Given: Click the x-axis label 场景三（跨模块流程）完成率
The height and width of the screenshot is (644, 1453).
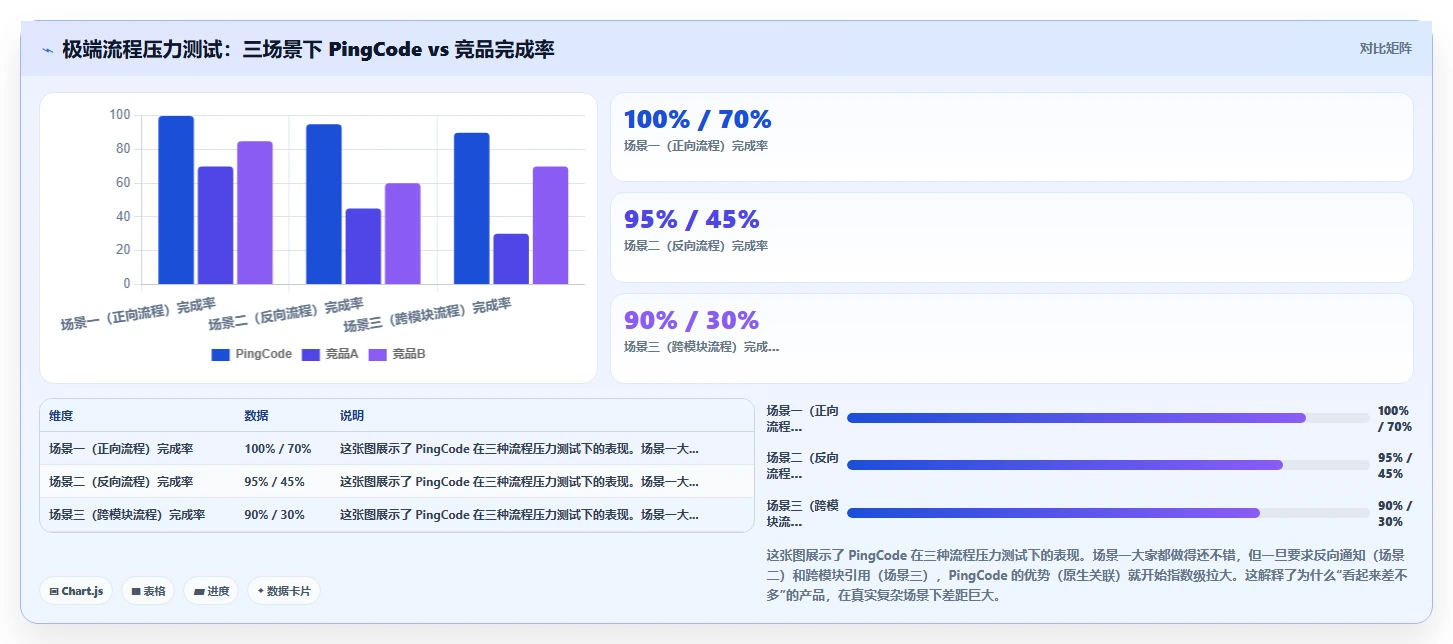Looking at the screenshot, I should 428,313.
